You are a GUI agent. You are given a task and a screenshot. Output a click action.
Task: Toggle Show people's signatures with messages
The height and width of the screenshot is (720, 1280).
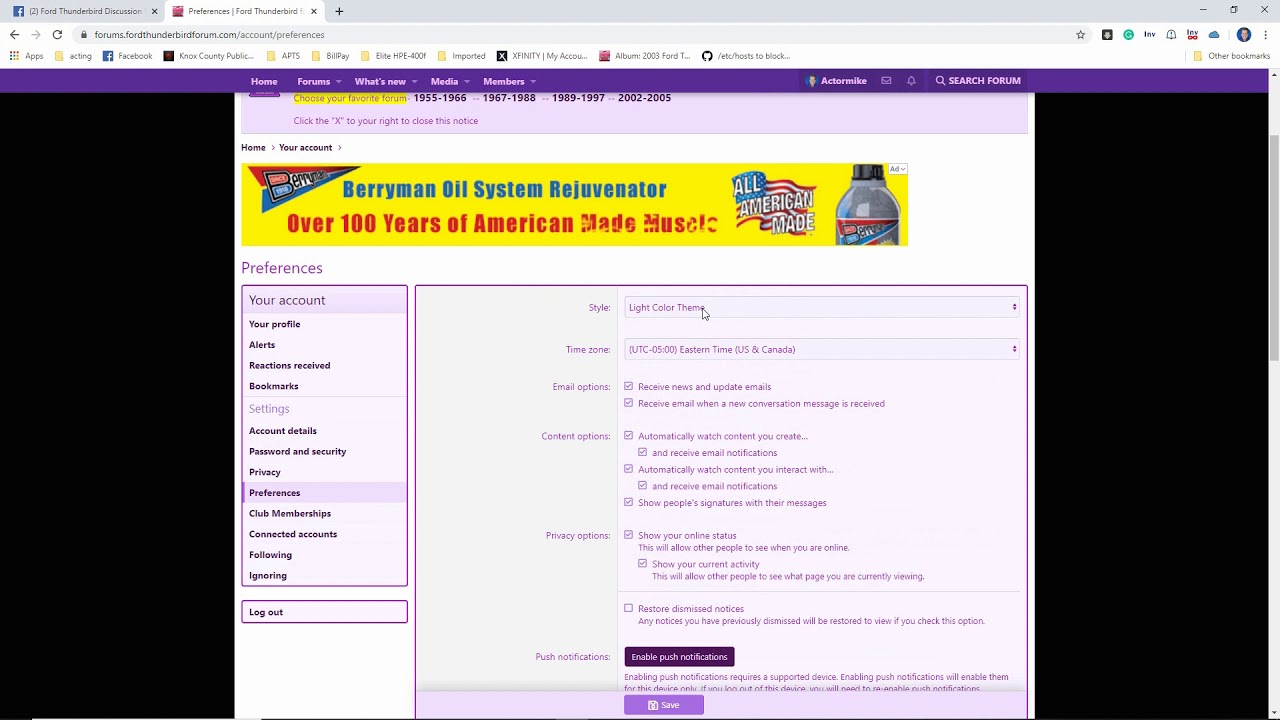click(x=629, y=502)
